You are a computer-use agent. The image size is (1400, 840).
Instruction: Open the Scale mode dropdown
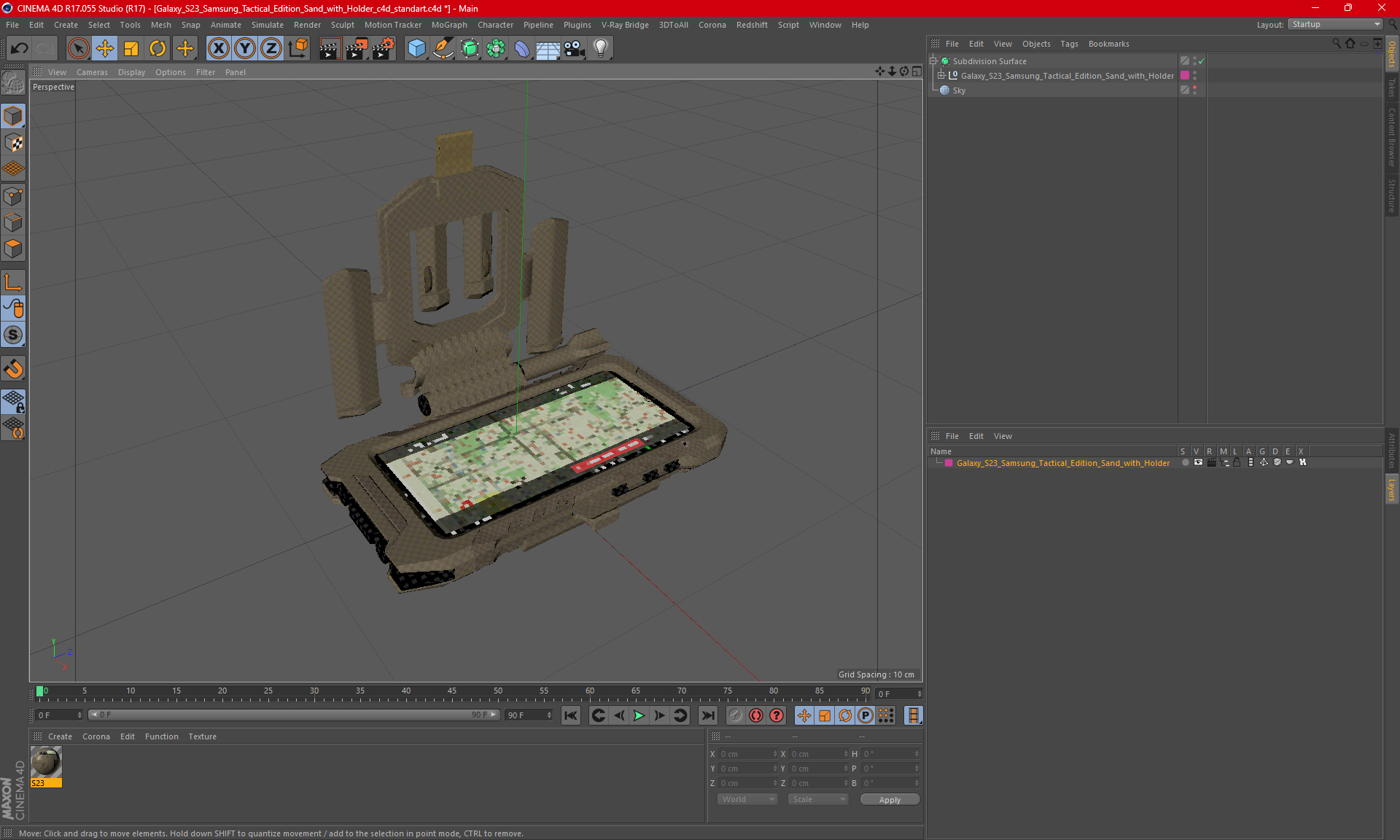click(818, 800)
